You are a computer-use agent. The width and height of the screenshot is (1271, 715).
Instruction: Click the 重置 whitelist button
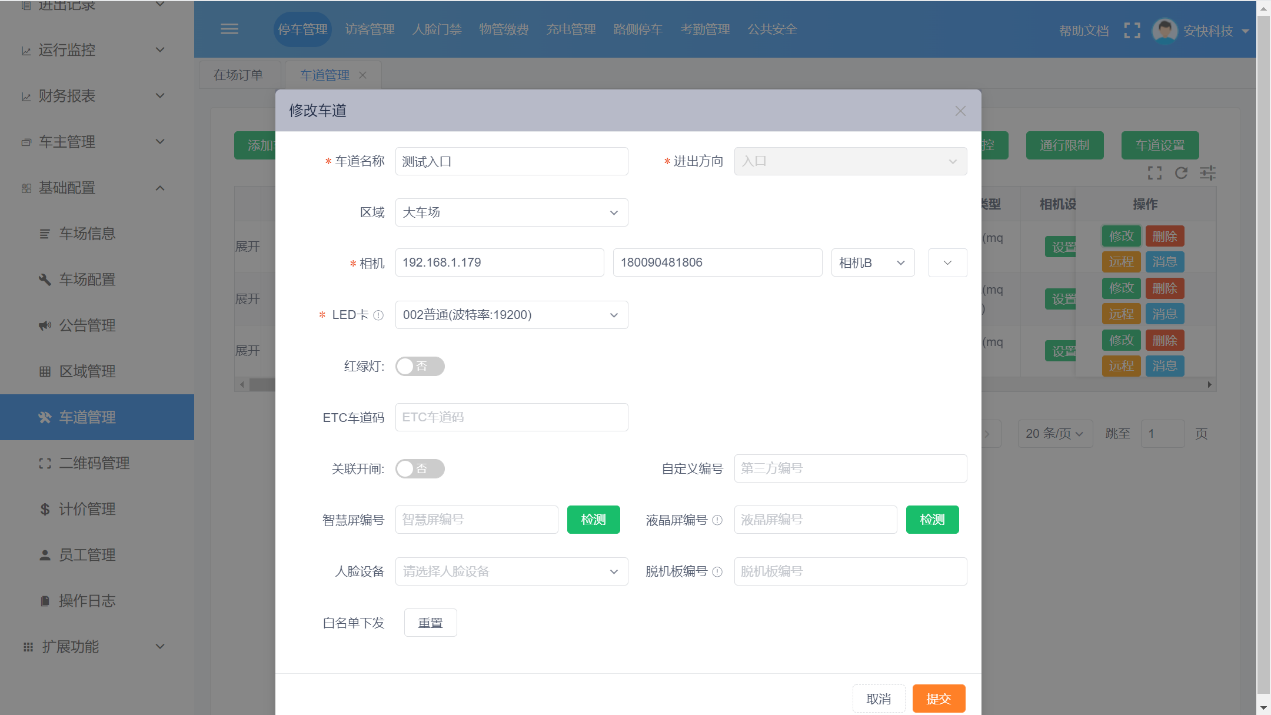pos(430,622)
